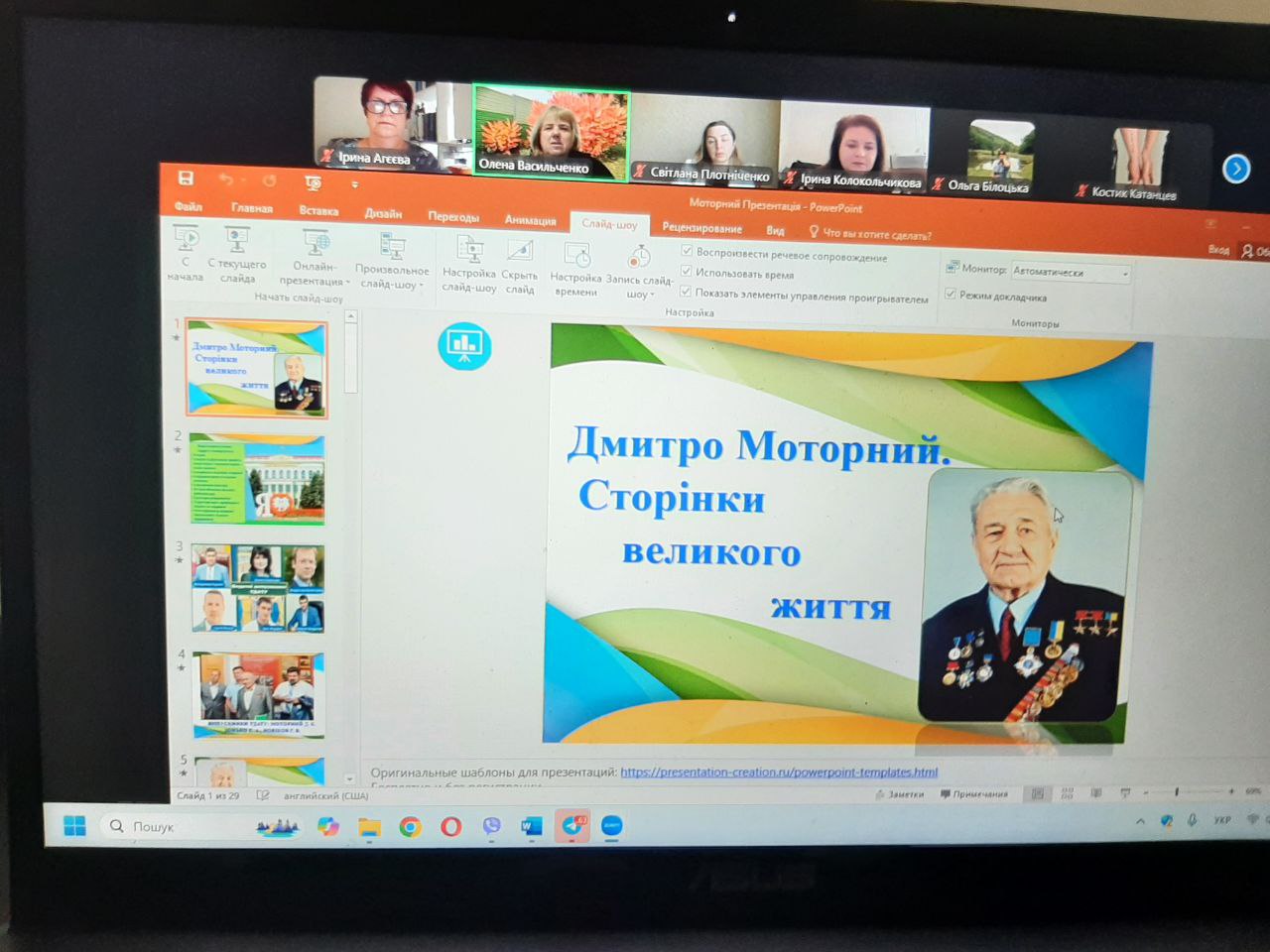1270x952 pixels.
Task: Switch to the Переходы ribbon tab
Action: pyautogui.click(x=453, y=216)
